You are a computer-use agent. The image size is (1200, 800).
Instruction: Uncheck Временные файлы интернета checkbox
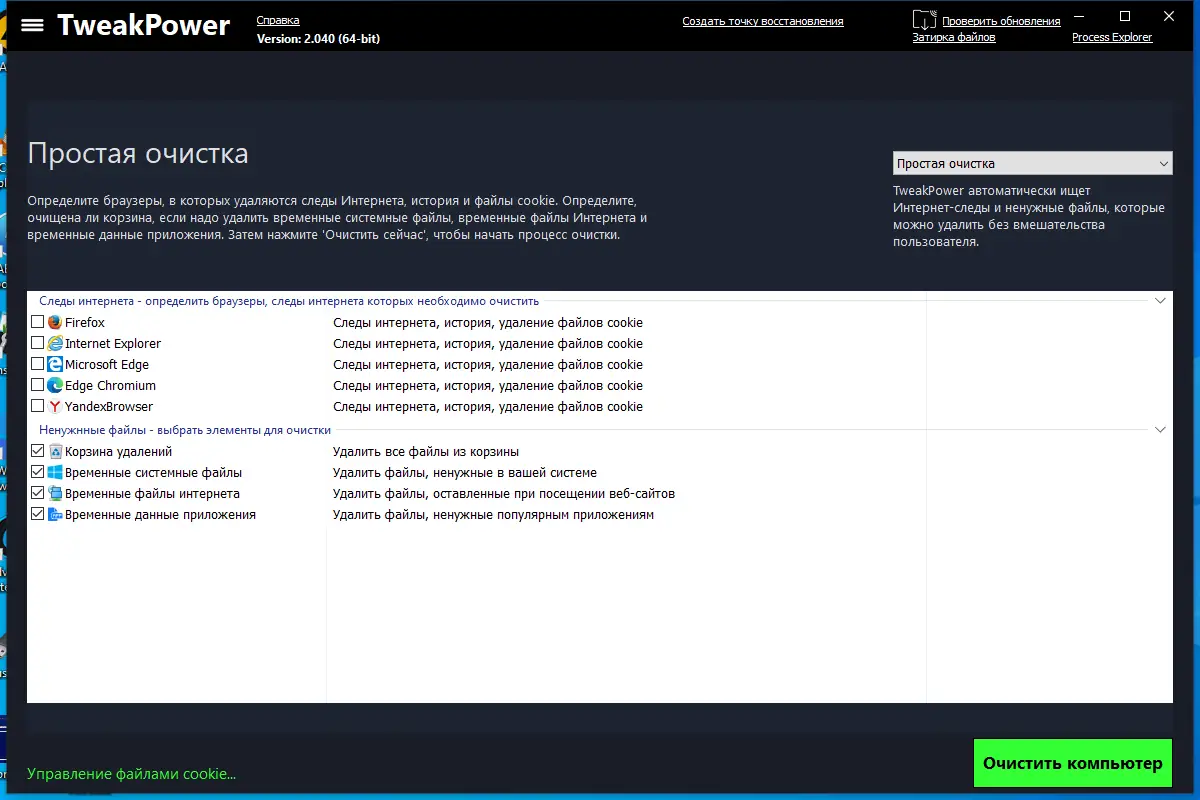tap(38, 494)
